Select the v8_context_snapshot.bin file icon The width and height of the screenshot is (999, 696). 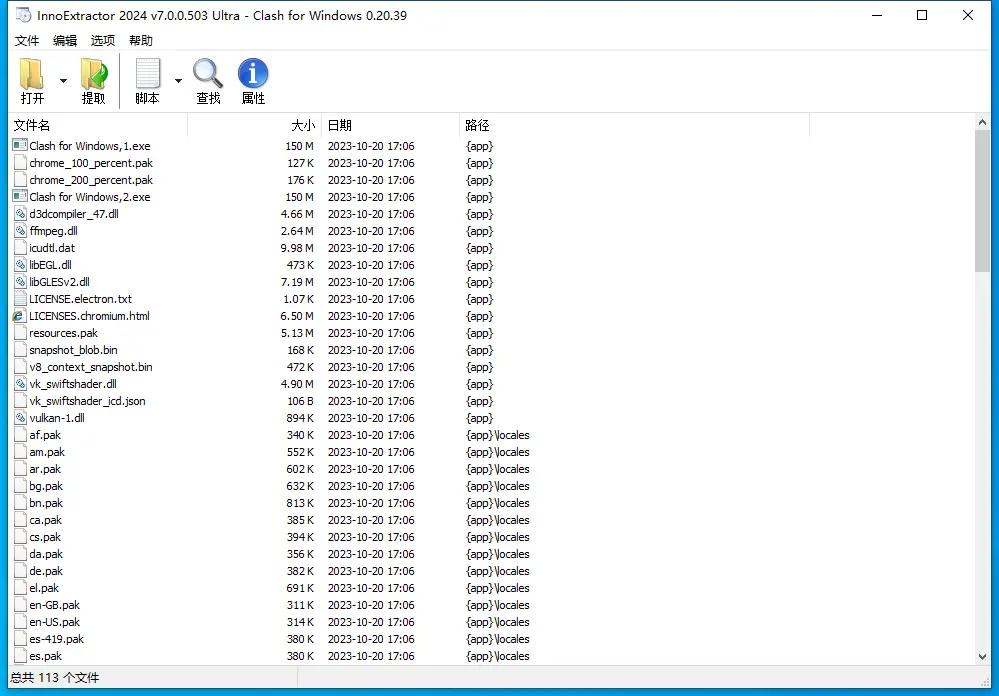pyautogui.click(x=20, y=366)
